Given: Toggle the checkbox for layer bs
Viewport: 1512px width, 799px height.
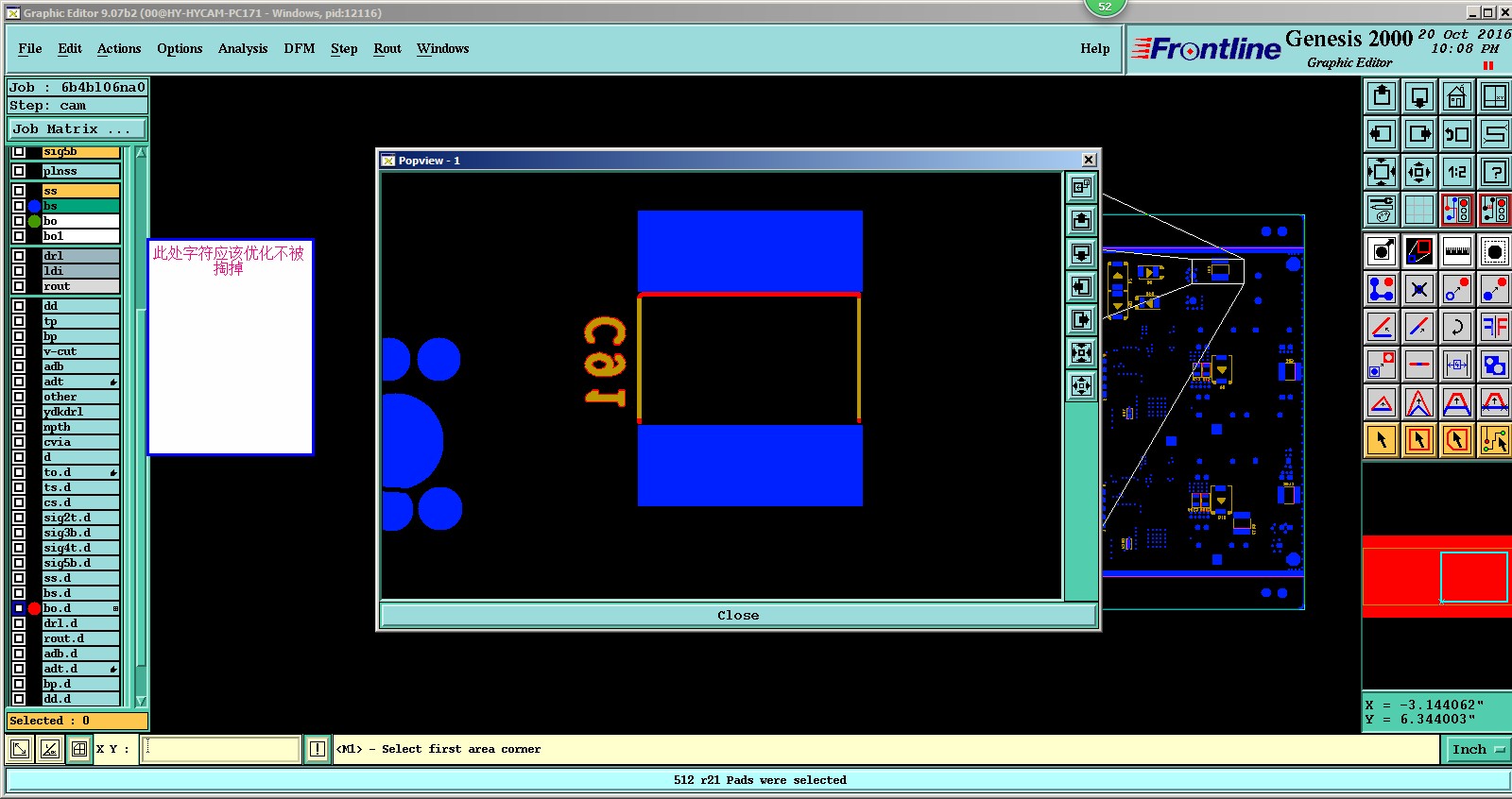Looking at the screenshot, I should pyautogui.click(x=19, y=206).
